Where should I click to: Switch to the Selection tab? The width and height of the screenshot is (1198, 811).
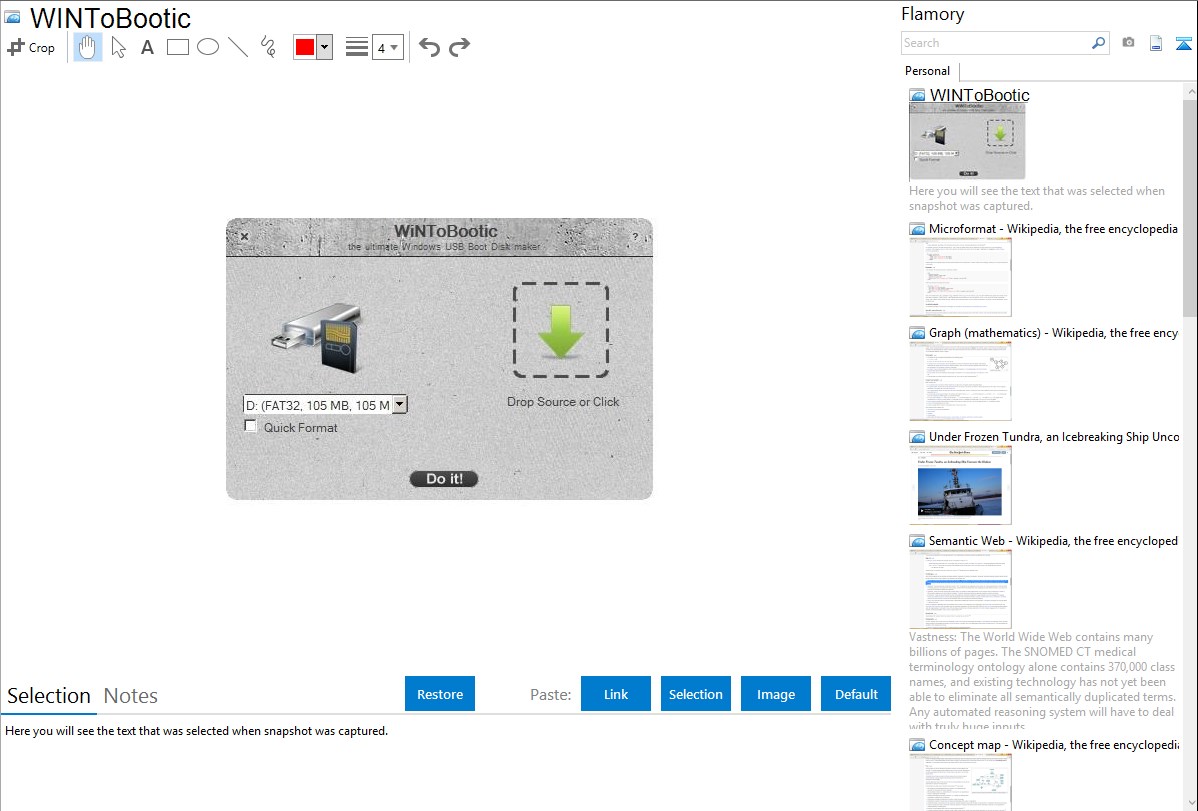click(x=49, y=696)
